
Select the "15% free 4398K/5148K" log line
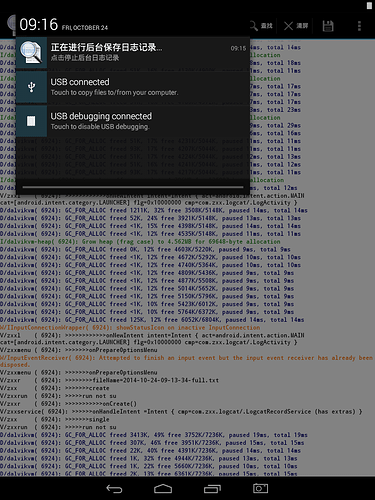coord(150,226)
